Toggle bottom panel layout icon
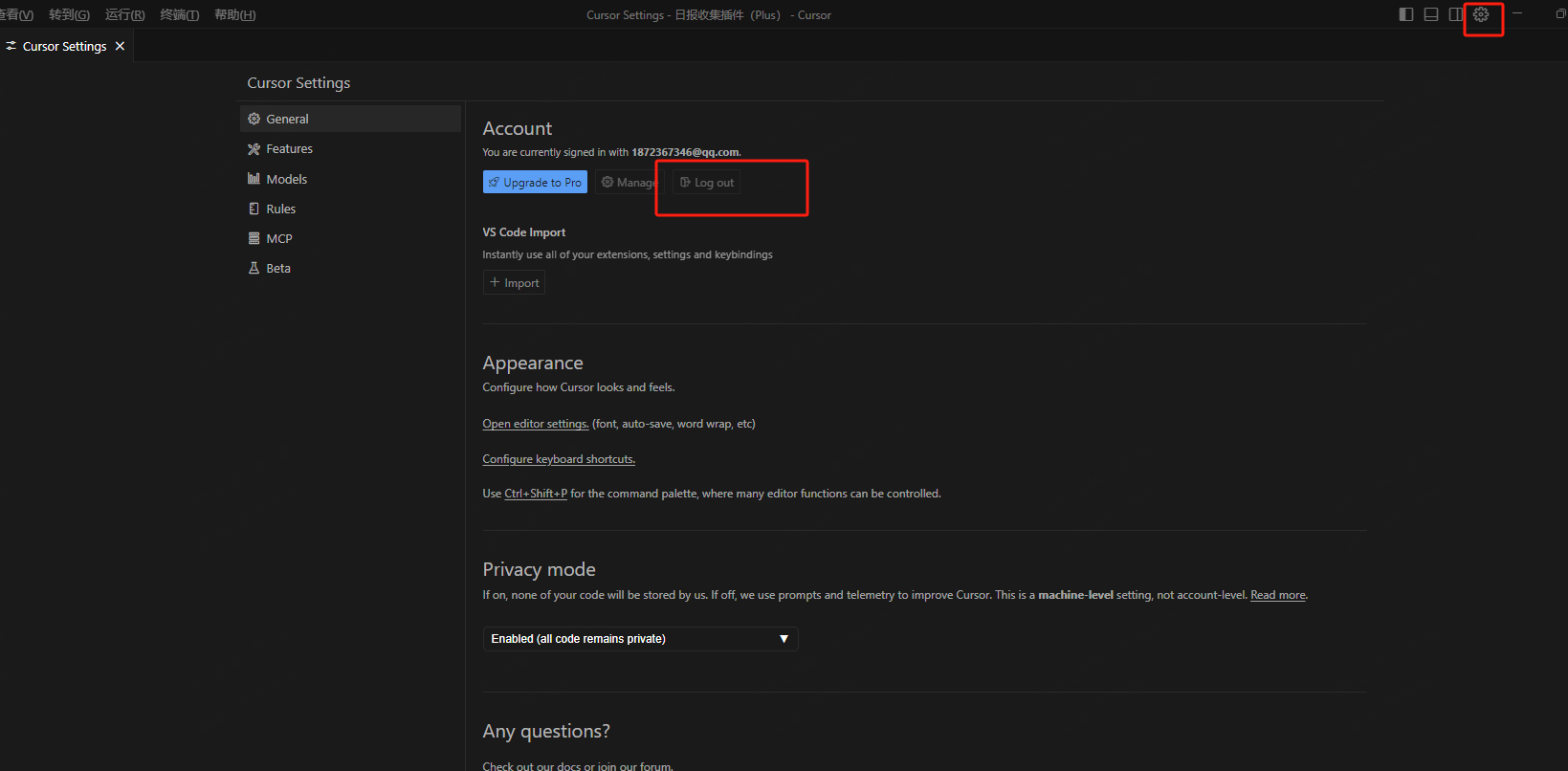The width and height of the screenshot is (1568, 771). (x=1431, y=14)
